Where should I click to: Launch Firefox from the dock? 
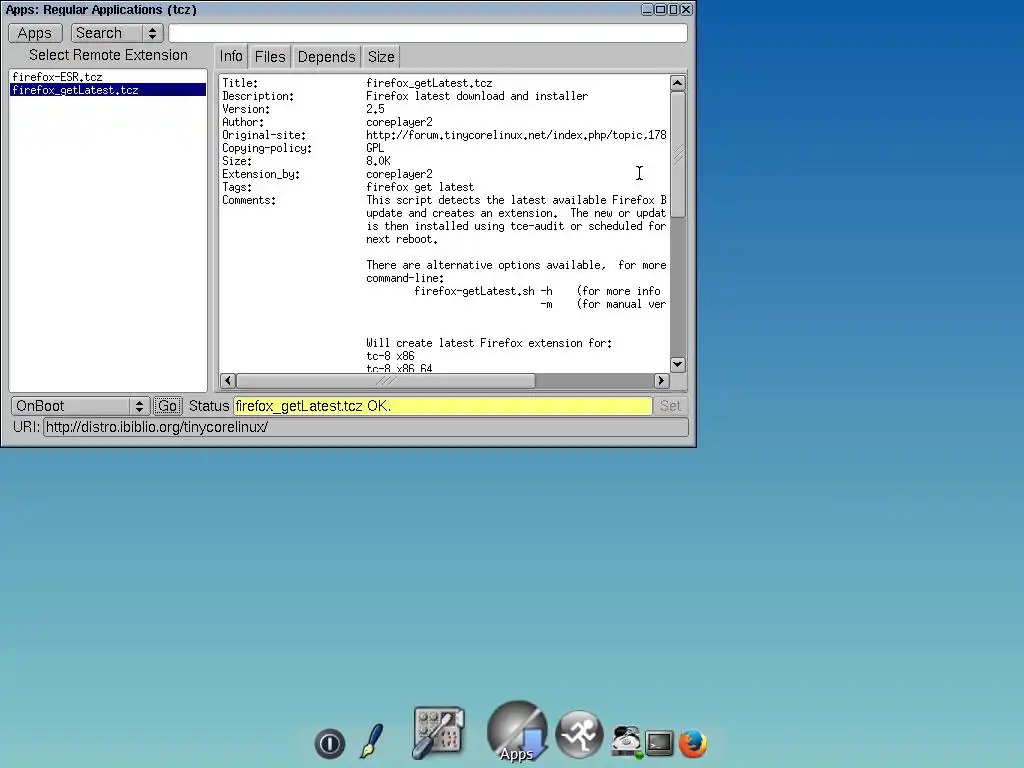[x=693, y=743]
